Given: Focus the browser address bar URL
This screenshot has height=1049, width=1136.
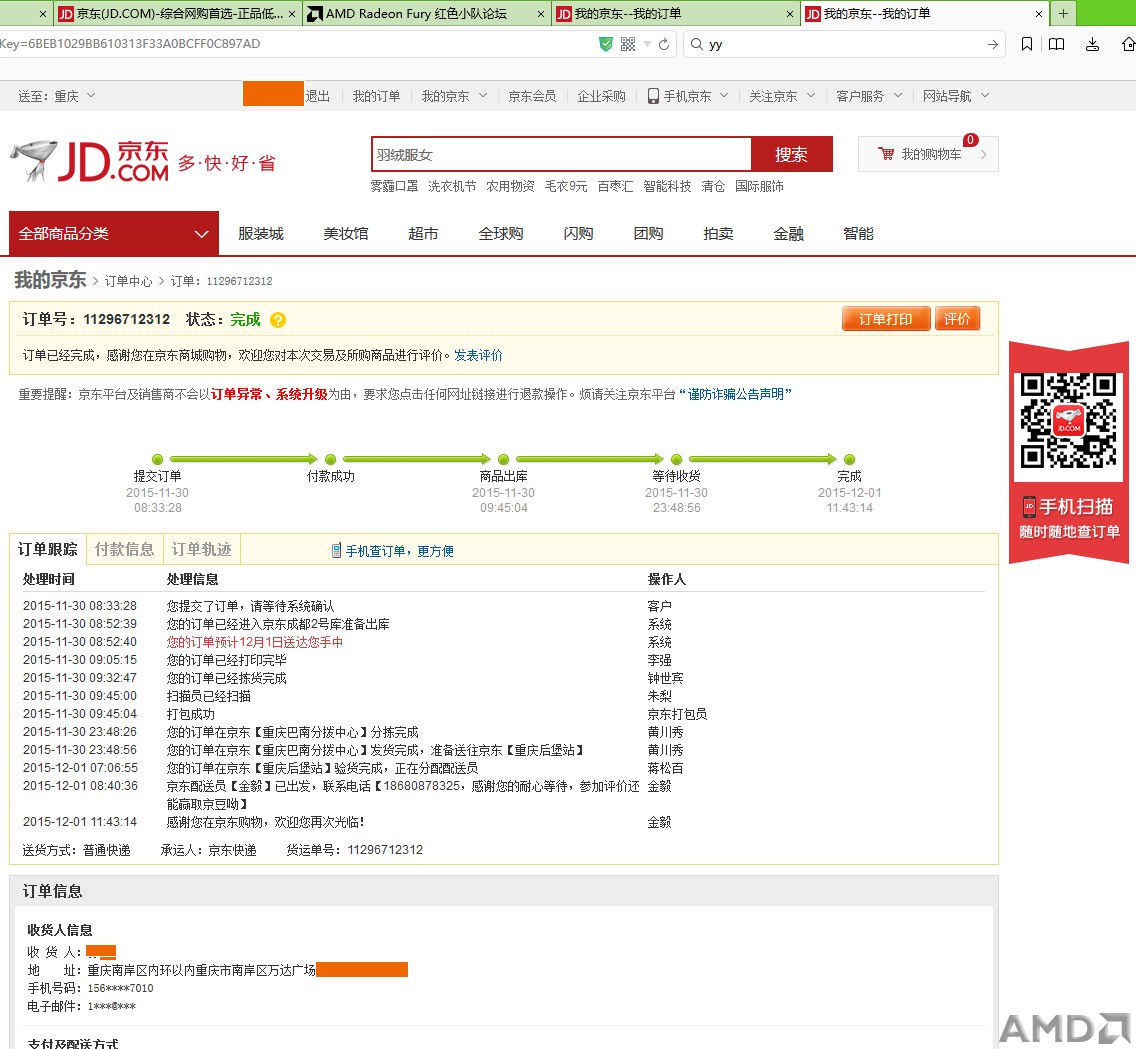Looking at the screenshot, I should point(297,44).
